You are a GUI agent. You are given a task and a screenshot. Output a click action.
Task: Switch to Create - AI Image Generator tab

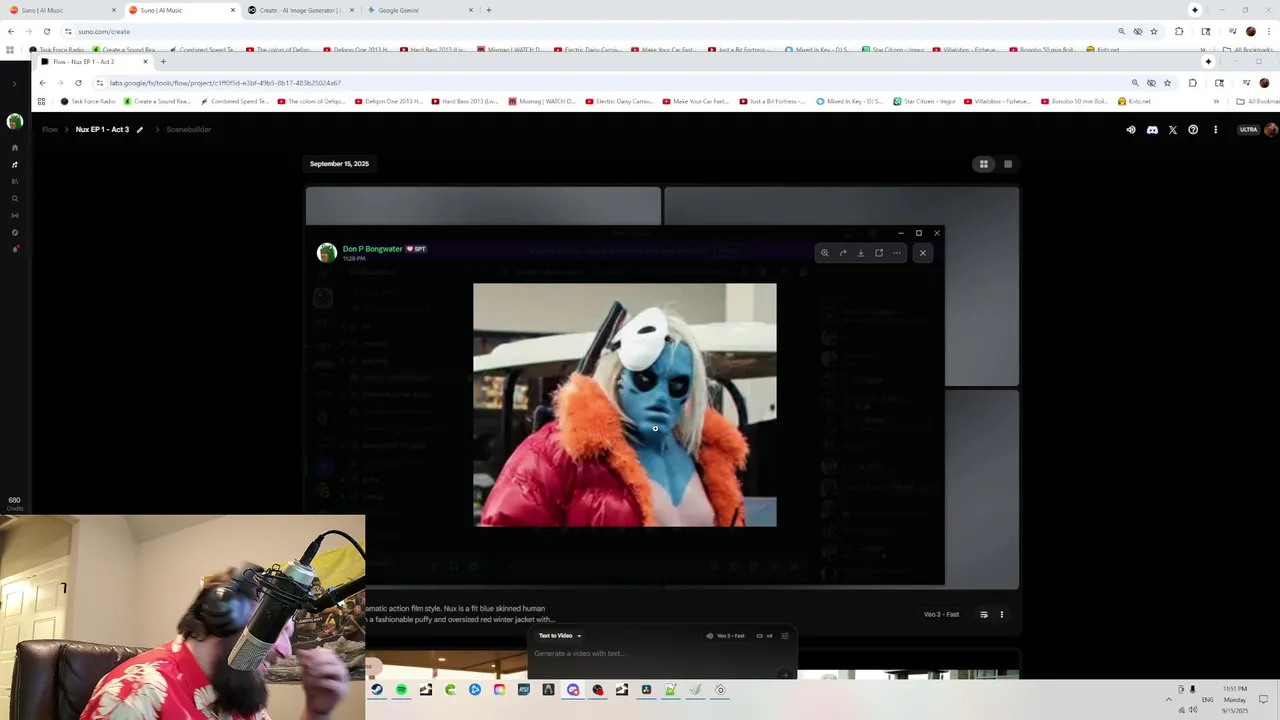(x=300, y=10)
